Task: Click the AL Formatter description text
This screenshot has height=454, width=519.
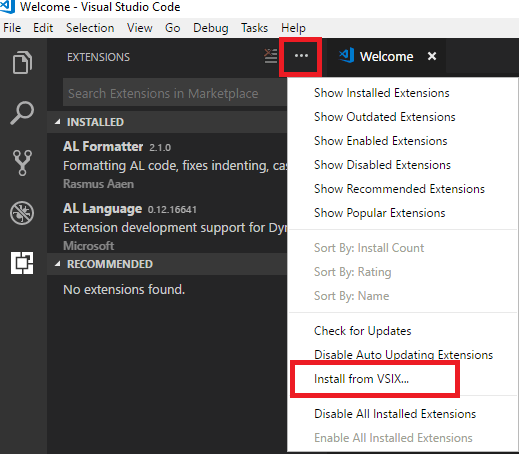Action: click(175, 166)
